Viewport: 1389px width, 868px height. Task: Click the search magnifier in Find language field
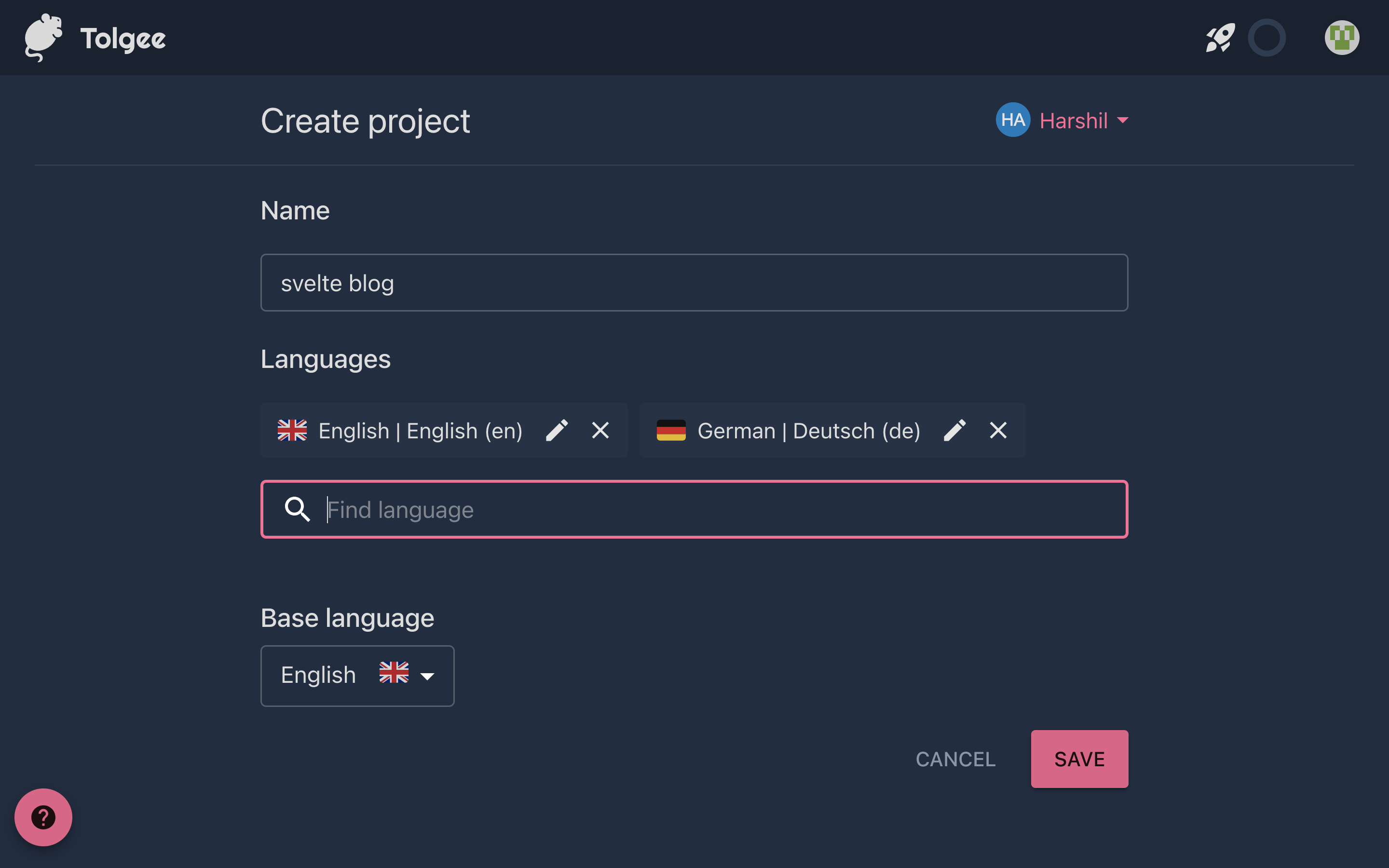(297, 509)
